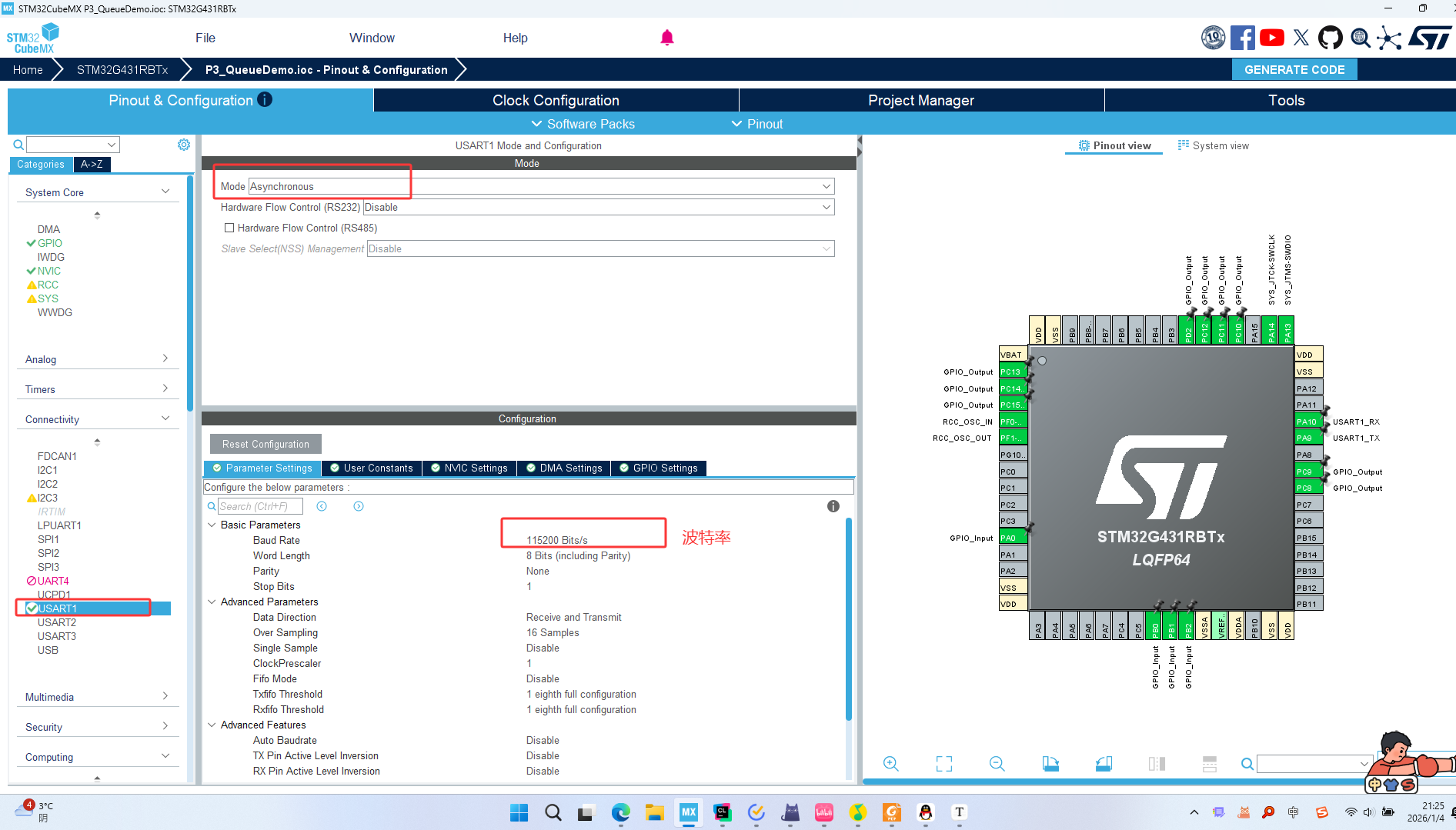
Task: Click the ST logo icon
Action: click(x=1430, y=38)
